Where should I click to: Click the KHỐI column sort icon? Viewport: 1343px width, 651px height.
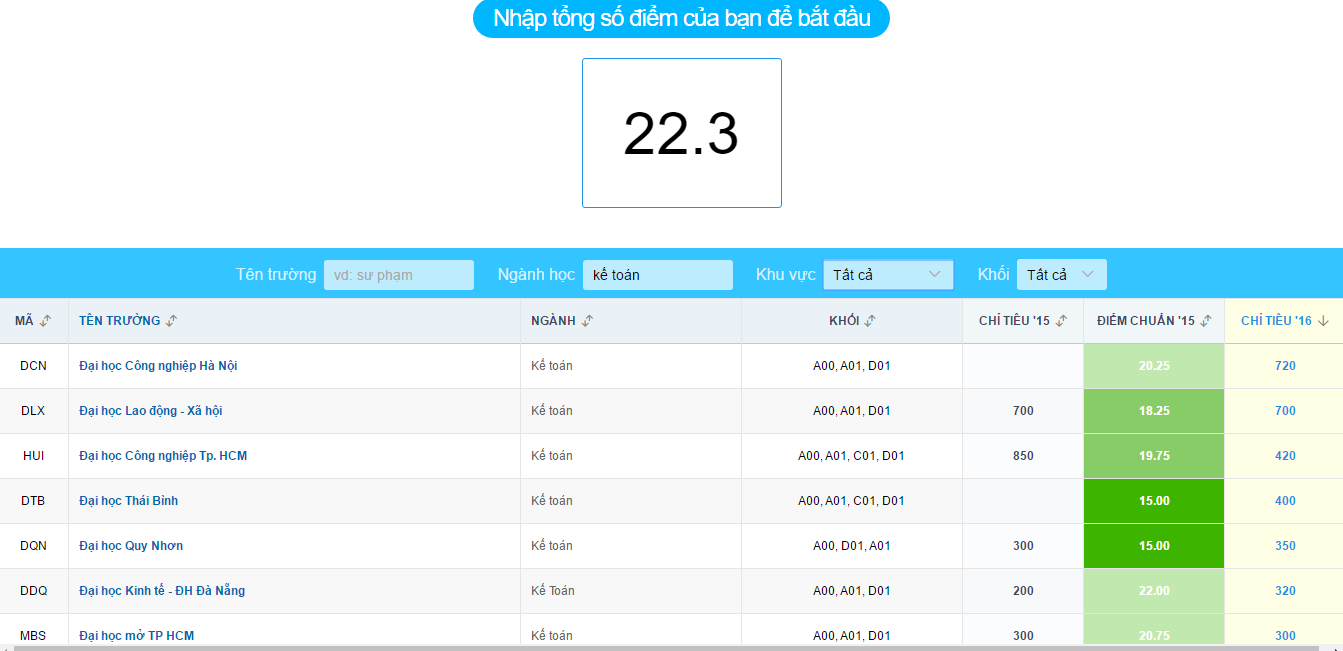pos(870,321)
